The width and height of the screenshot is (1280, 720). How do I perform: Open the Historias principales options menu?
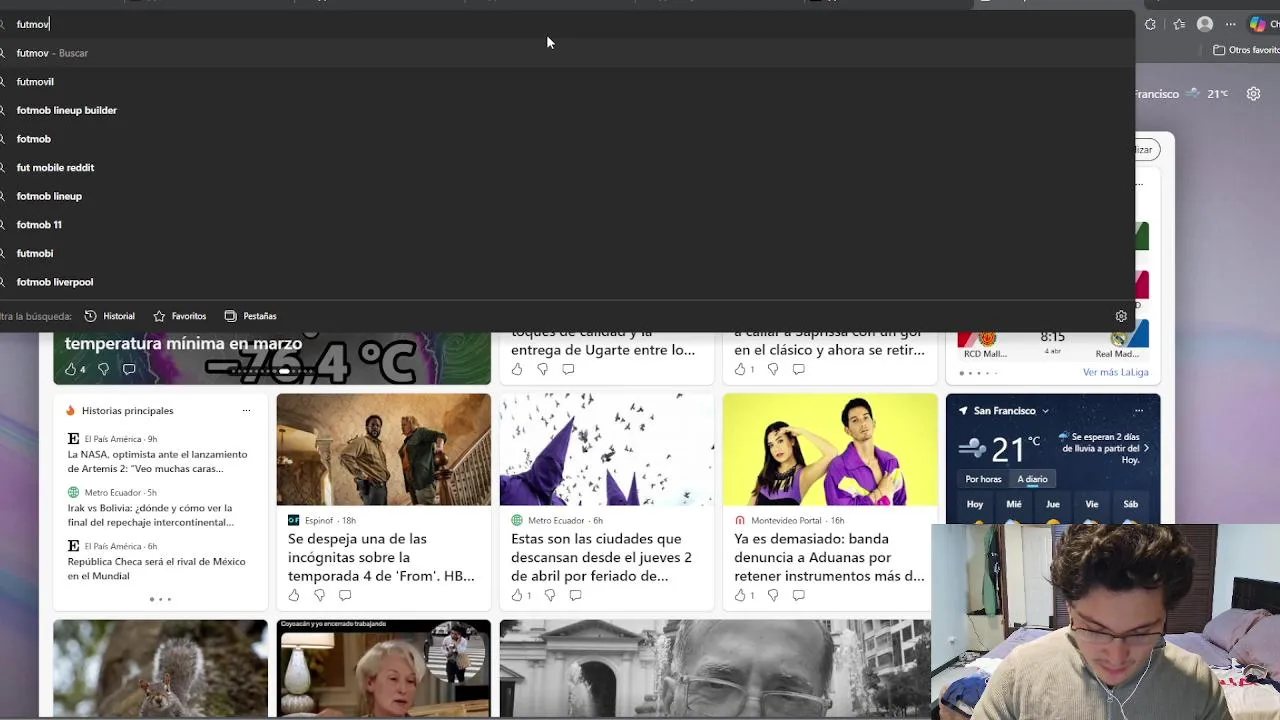[x=246, y=411]
